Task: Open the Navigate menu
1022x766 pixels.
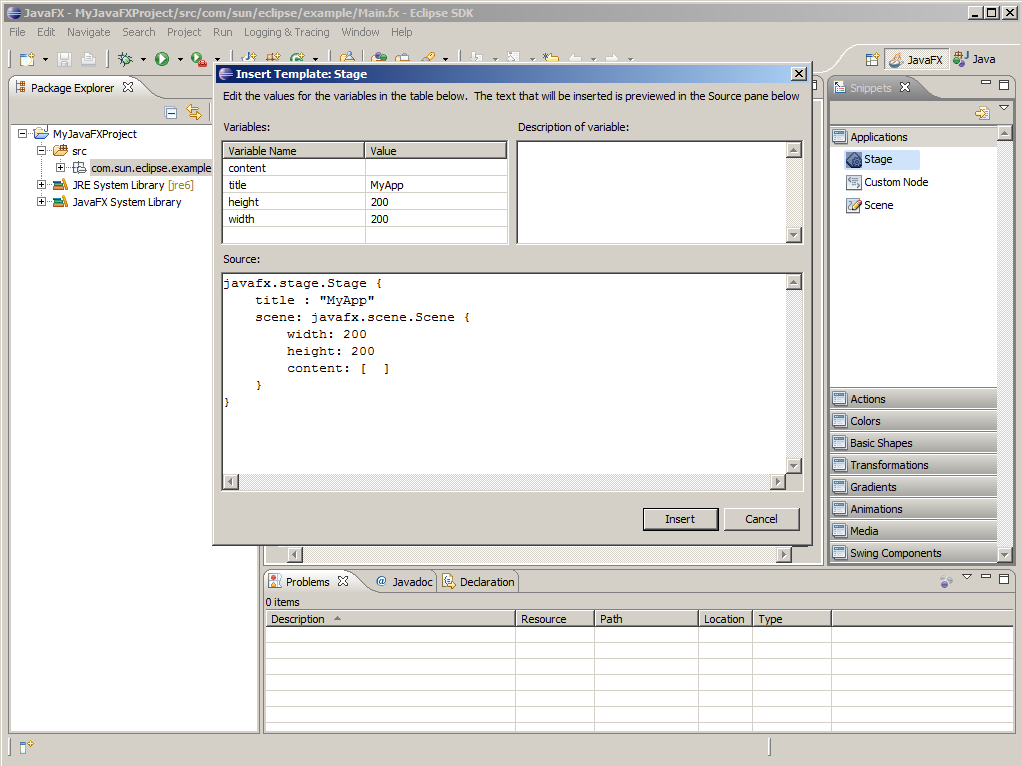Action: (88, 32)
